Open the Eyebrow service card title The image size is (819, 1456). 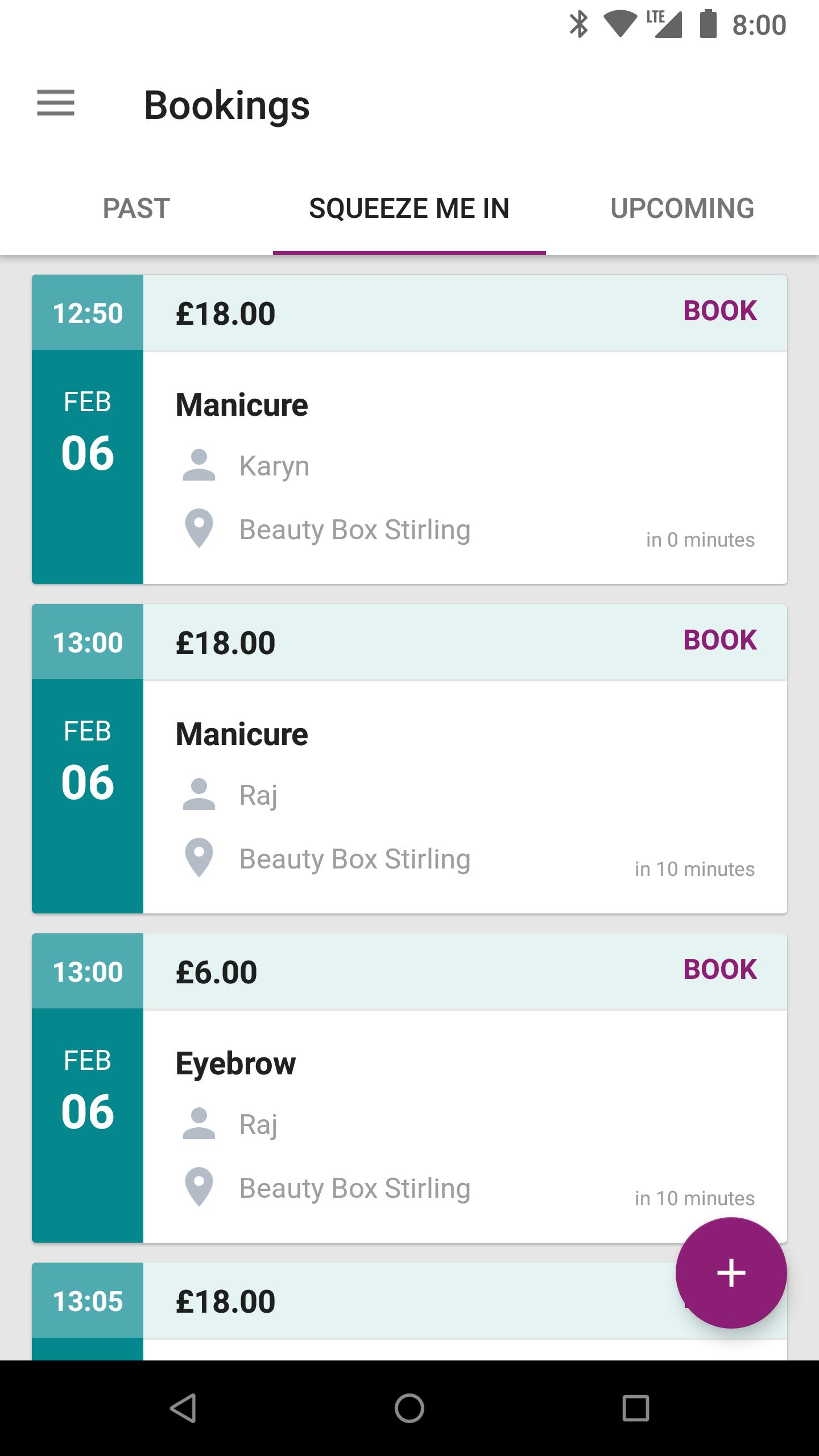235,1064
